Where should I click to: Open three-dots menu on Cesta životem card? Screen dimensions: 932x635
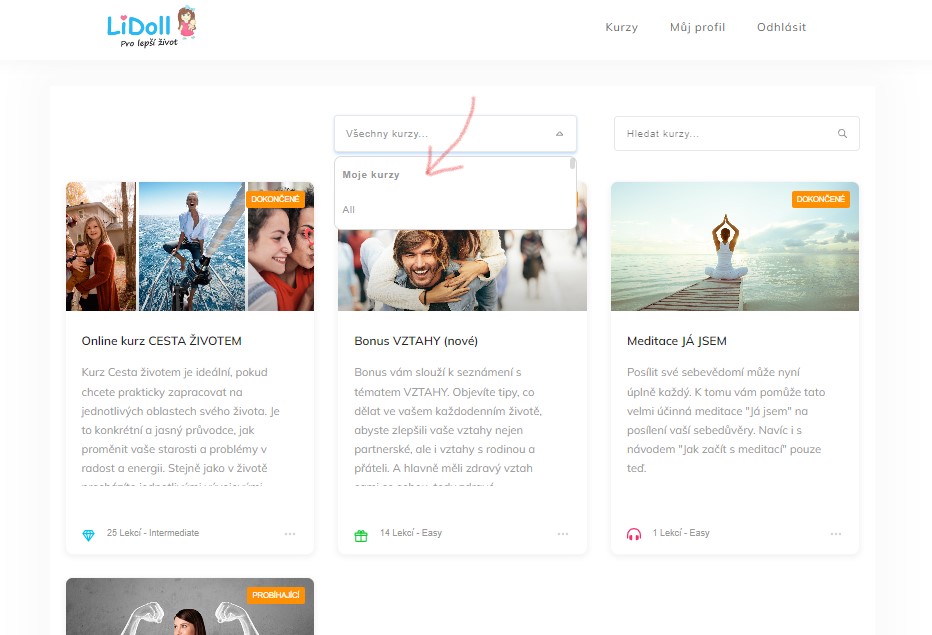290,534
